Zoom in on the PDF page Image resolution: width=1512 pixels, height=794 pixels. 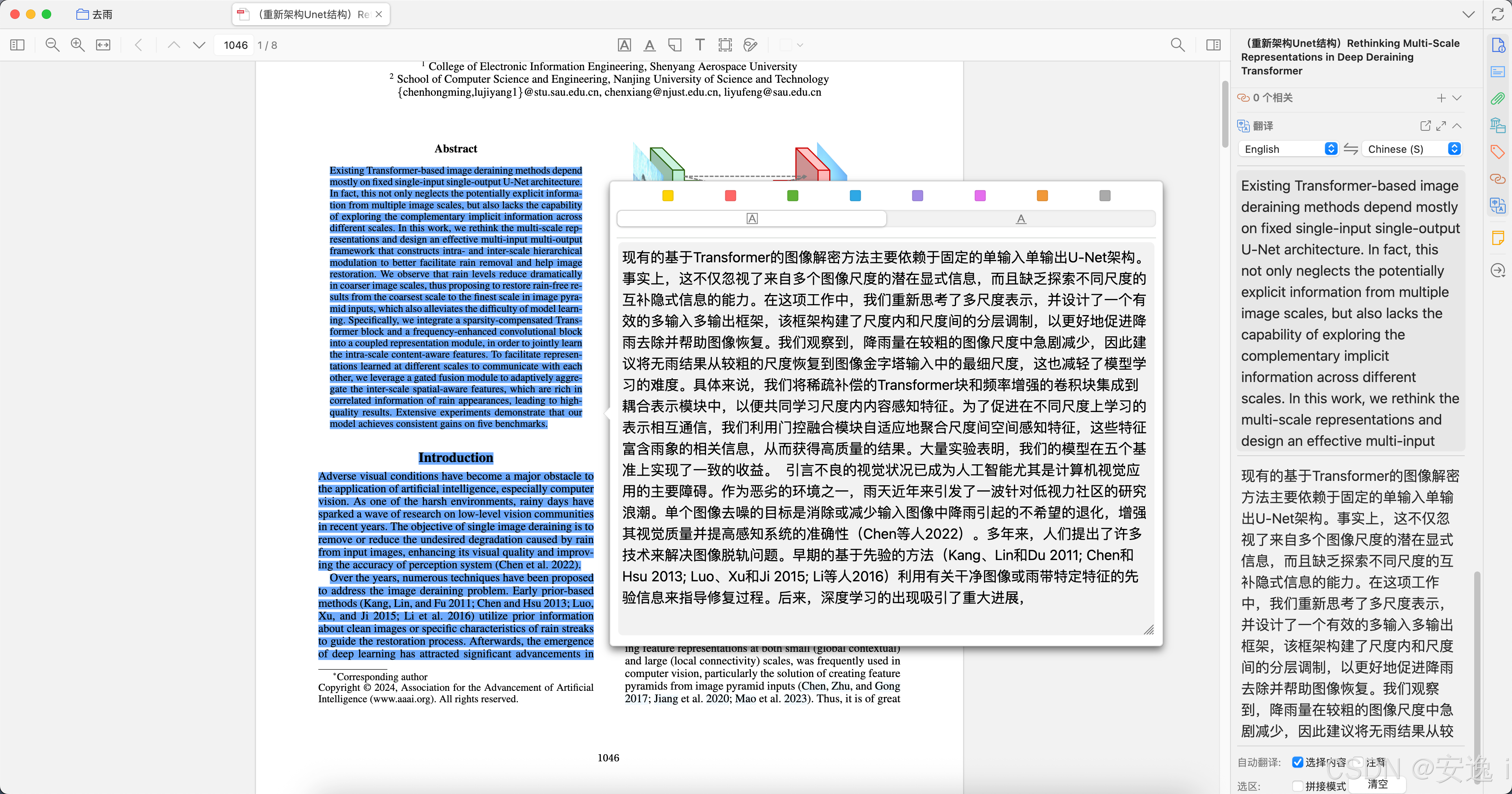click(x=78, y=45)
